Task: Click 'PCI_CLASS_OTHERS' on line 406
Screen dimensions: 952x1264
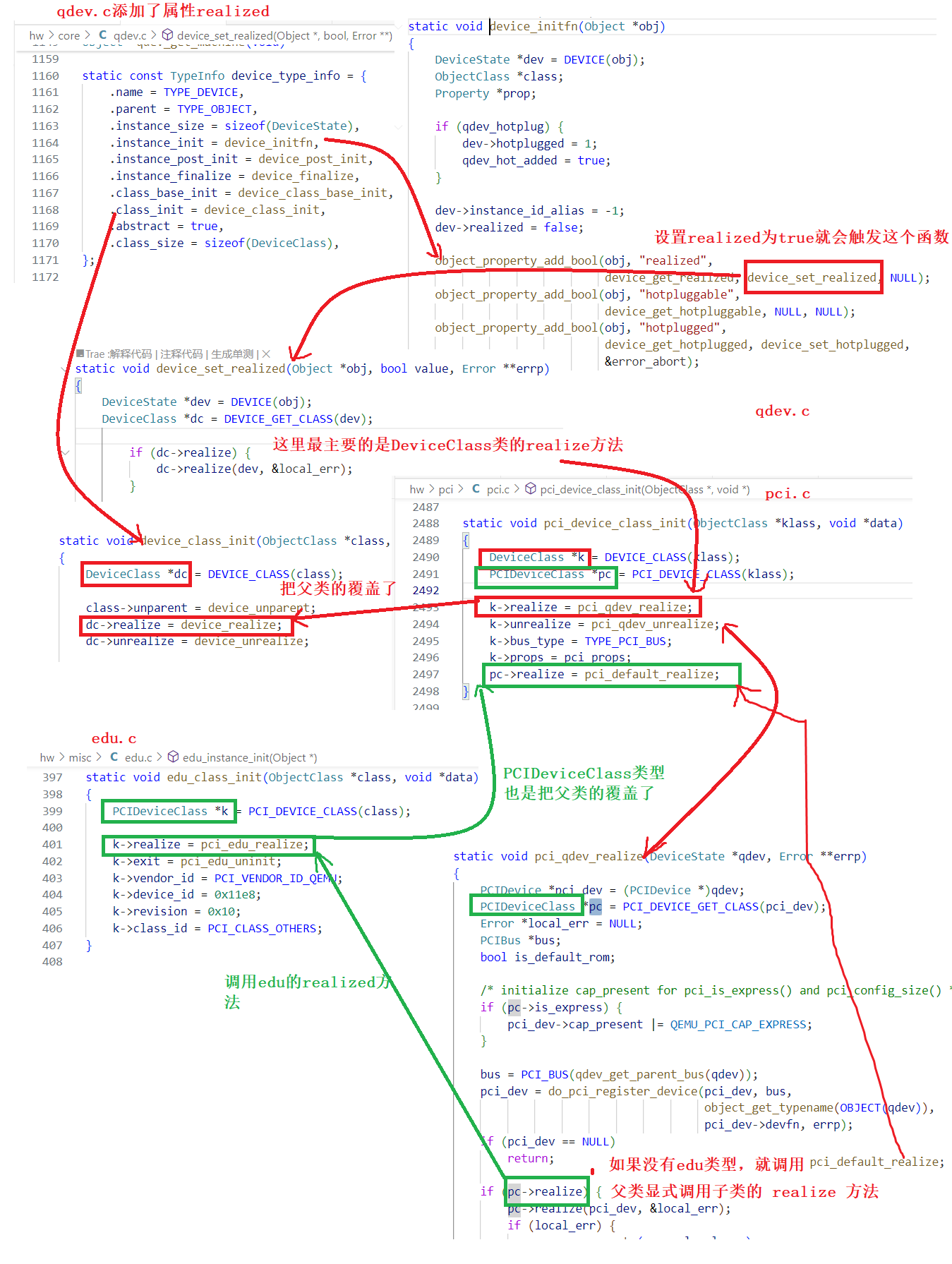Action: 262,928
